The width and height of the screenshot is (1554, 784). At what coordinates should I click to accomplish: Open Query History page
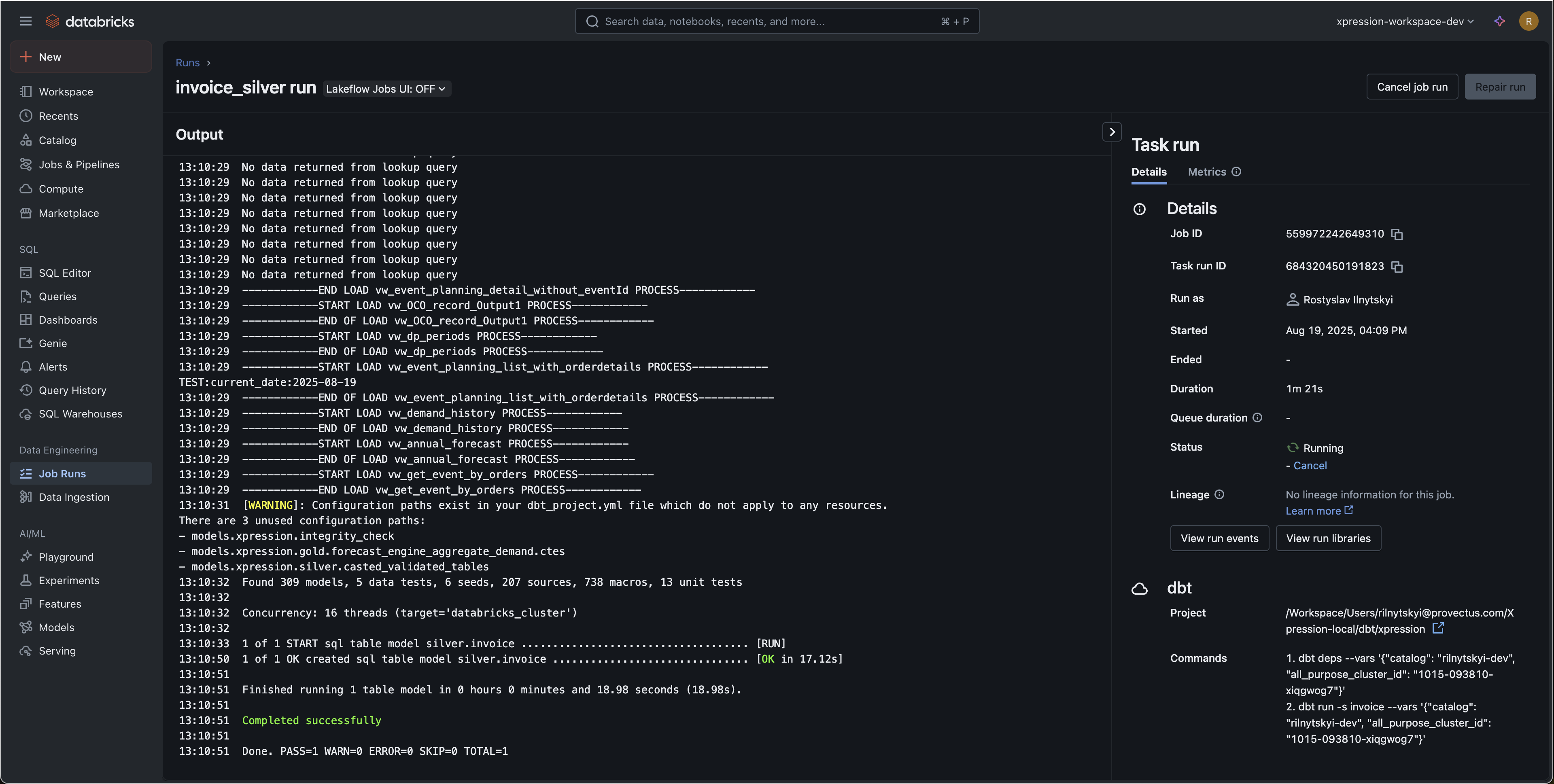(81, 390)
